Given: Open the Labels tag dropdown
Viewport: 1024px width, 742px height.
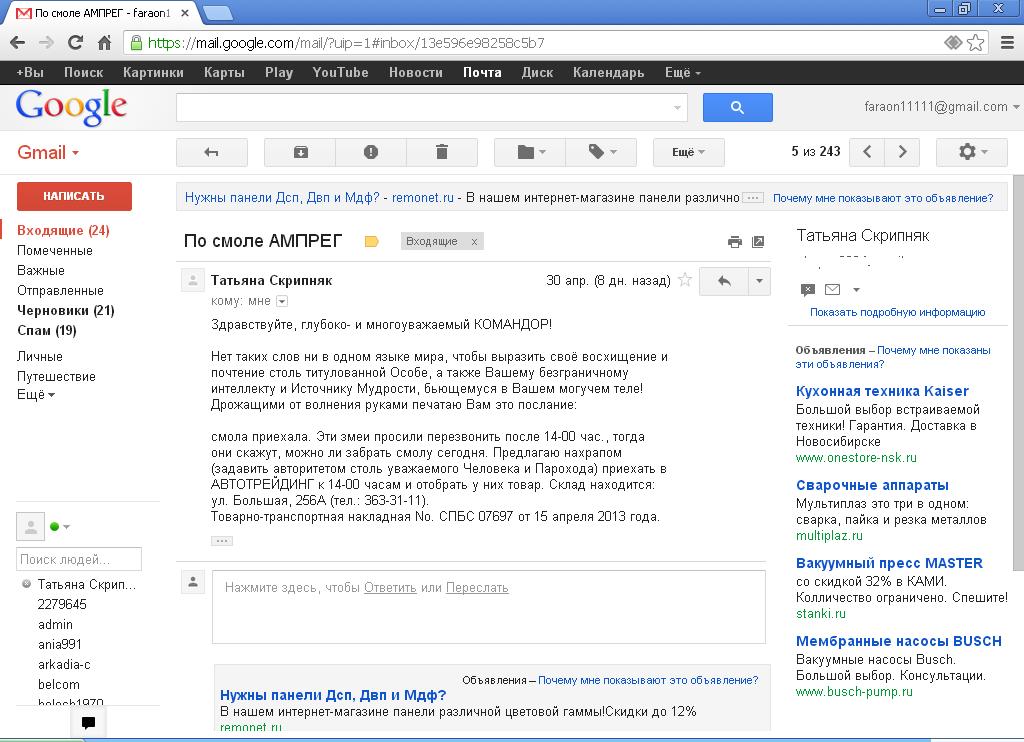Looking at the screenshot, I should click(602, 152).
